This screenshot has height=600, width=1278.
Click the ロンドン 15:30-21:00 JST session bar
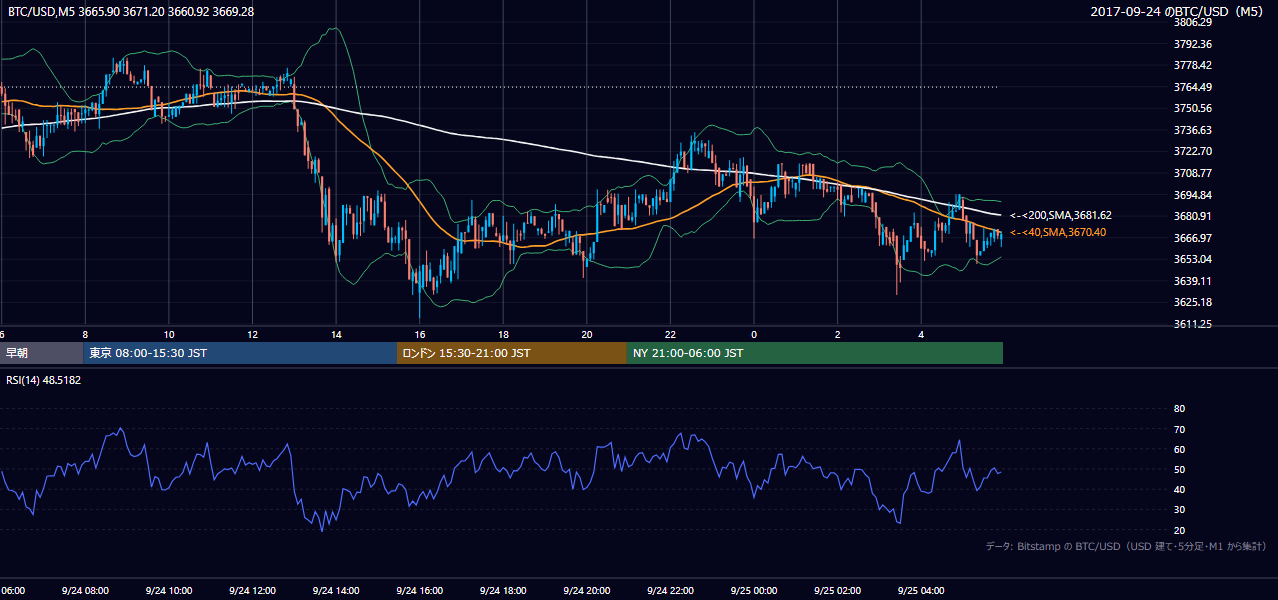click(x=512, y=353)
